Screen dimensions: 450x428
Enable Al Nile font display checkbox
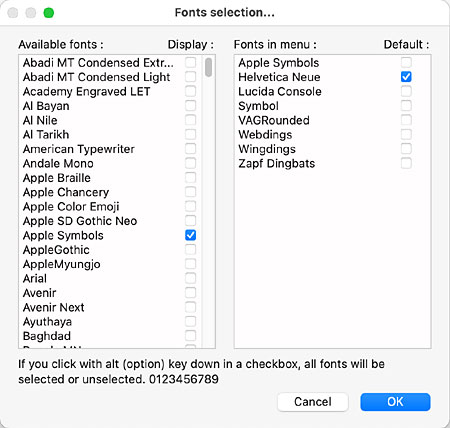(x=190, y=120)
